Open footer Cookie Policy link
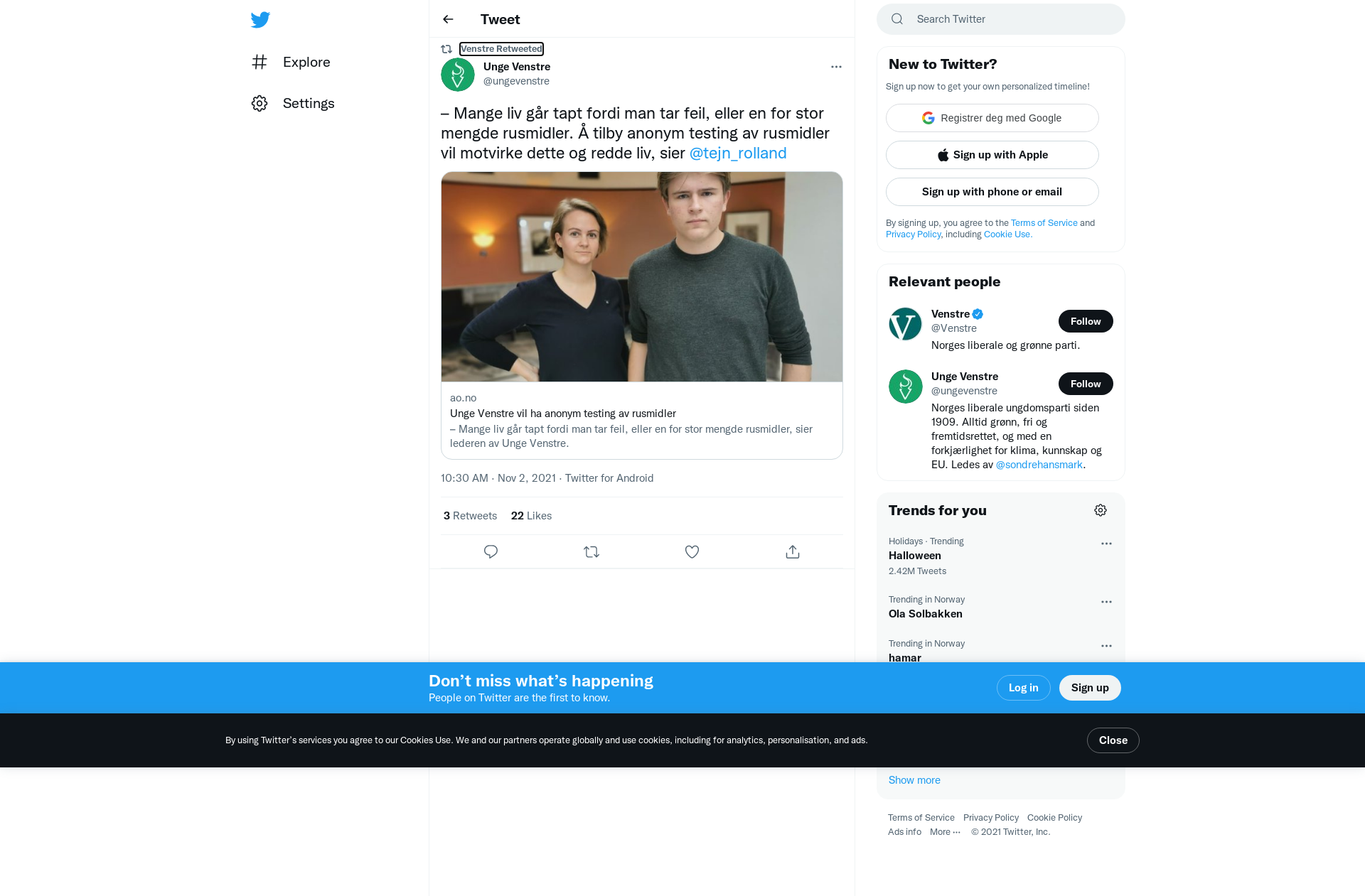This screenshot has width=1365, height=896. tap(1055, 818)
